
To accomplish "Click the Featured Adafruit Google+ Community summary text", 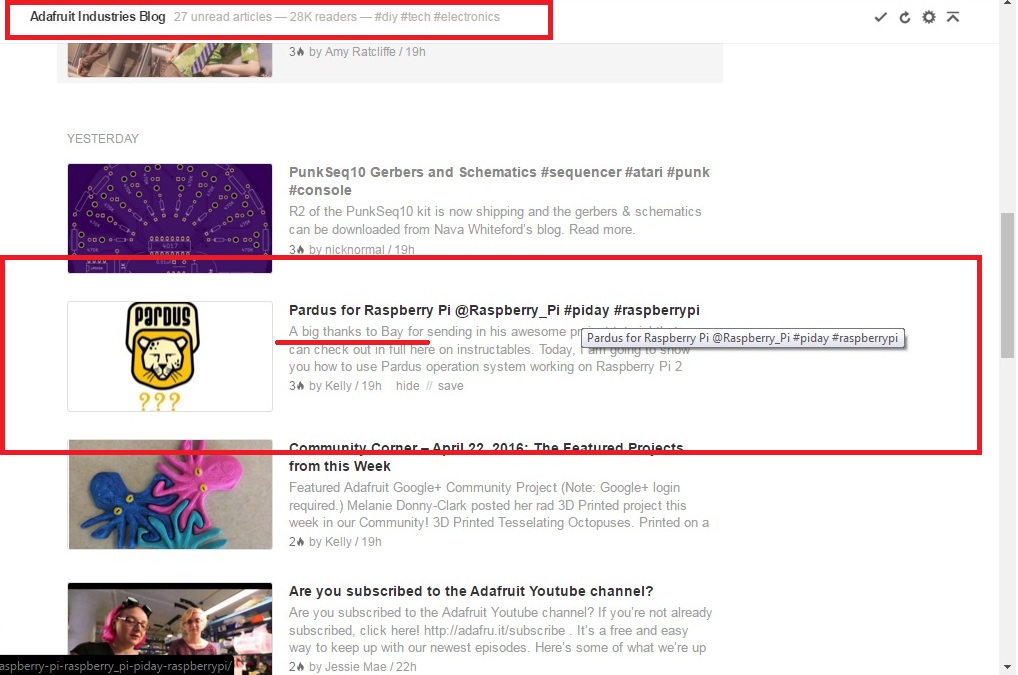I will [499, 505].
